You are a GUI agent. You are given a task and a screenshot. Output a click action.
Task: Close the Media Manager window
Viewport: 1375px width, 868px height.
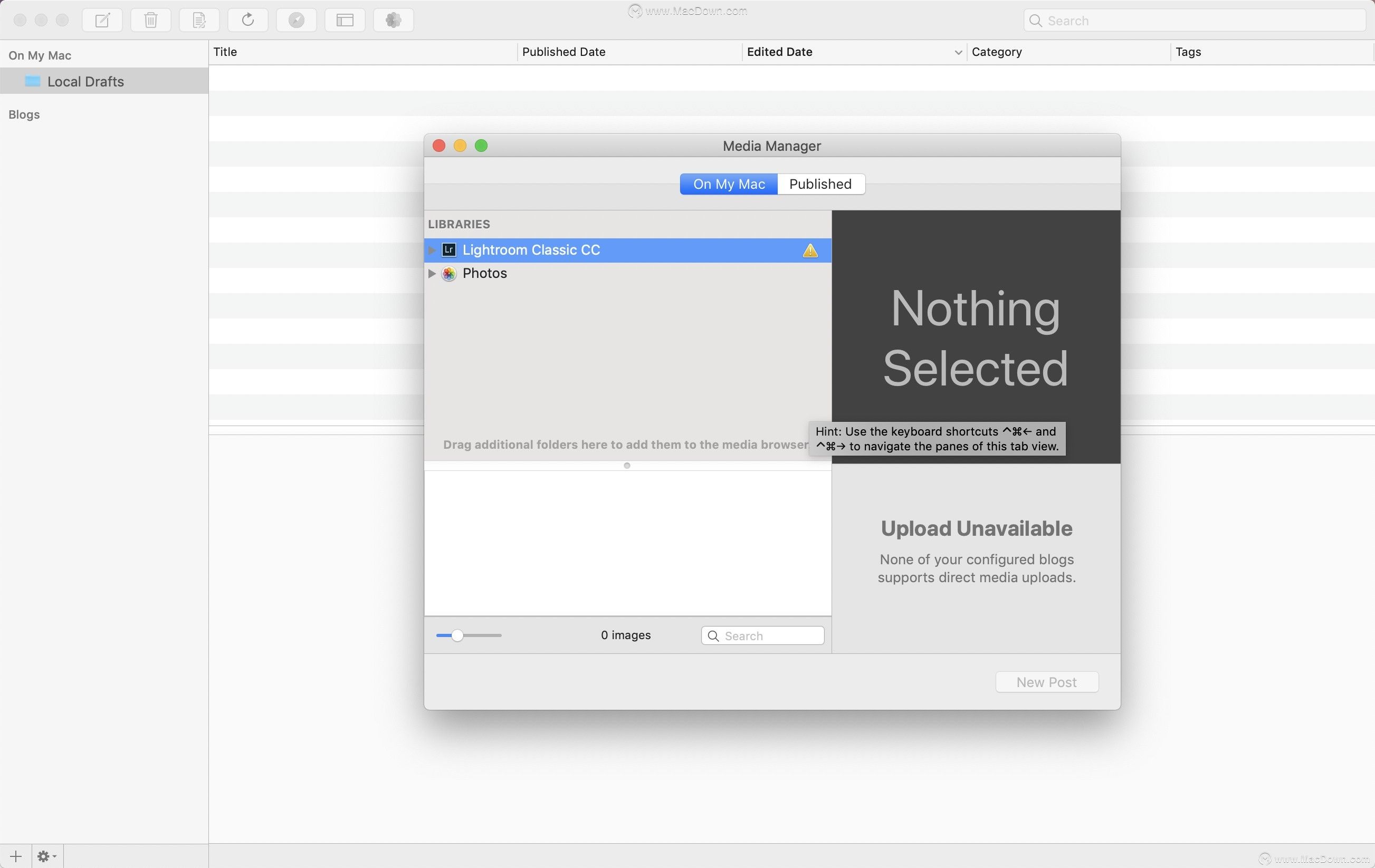[439, 146]
